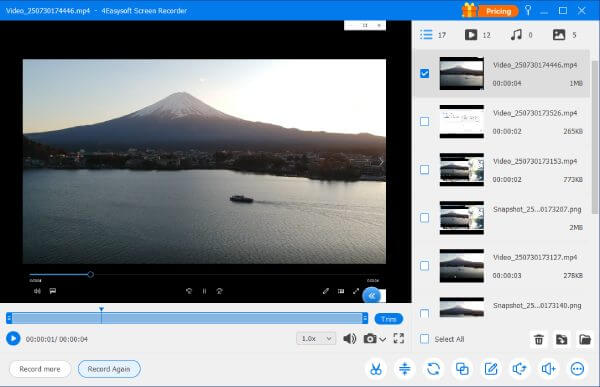Select Video_250730174446.mp4 thumbnail
This screenshot has width=600, height=387.
click(x=461, y=73)
